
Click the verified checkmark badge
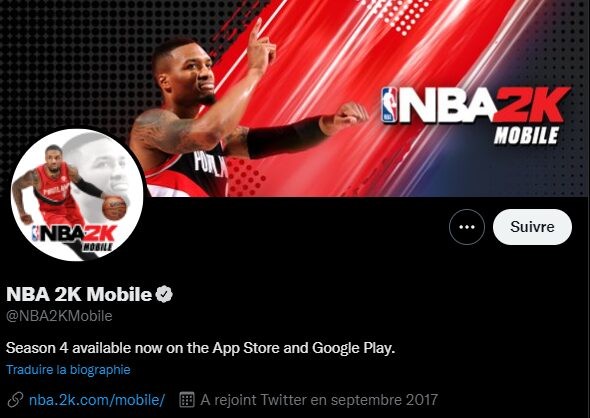click(x=164, y=294)
